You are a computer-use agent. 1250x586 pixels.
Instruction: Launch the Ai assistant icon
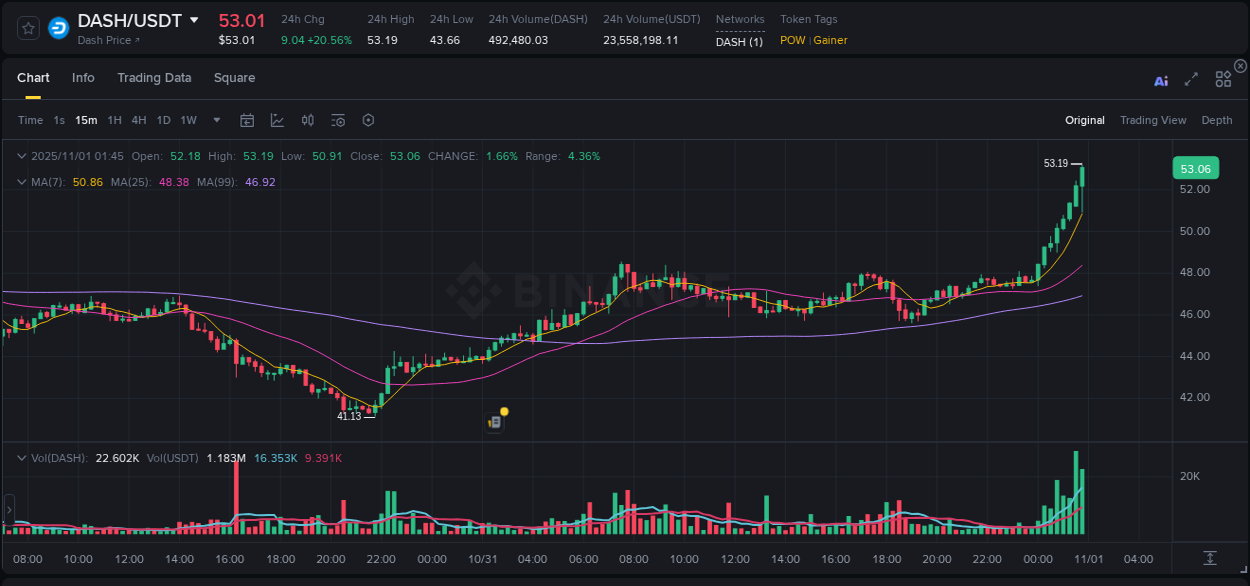tap(1161, 80)
